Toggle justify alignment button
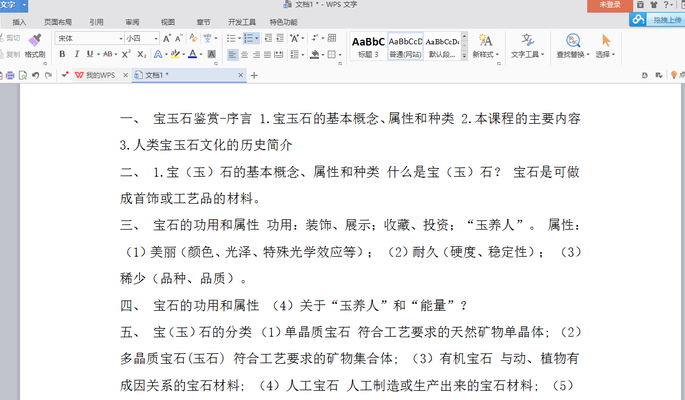 [x=267, y=55]
